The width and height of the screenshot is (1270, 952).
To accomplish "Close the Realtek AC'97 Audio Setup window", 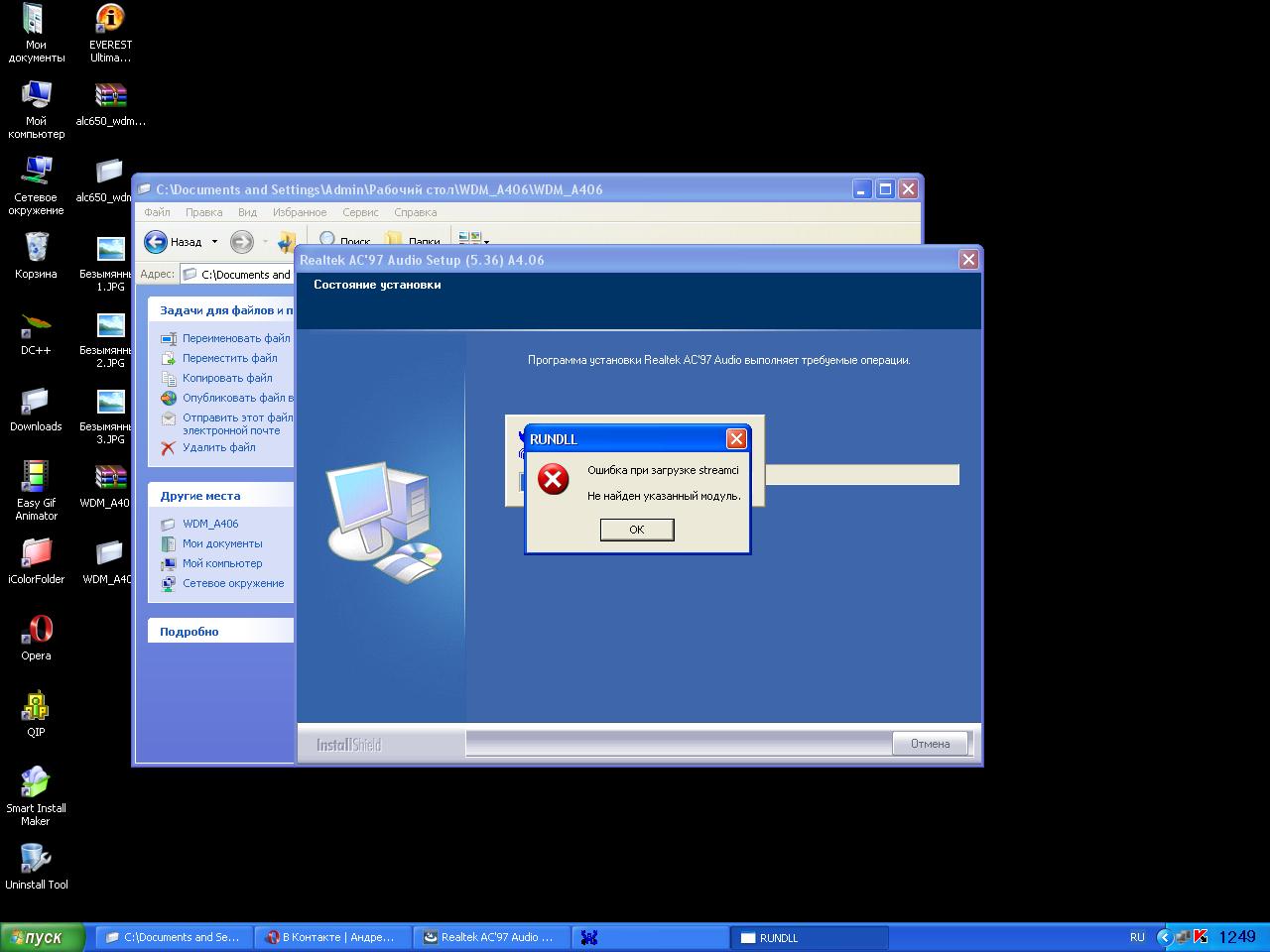I will pos(968,260).
